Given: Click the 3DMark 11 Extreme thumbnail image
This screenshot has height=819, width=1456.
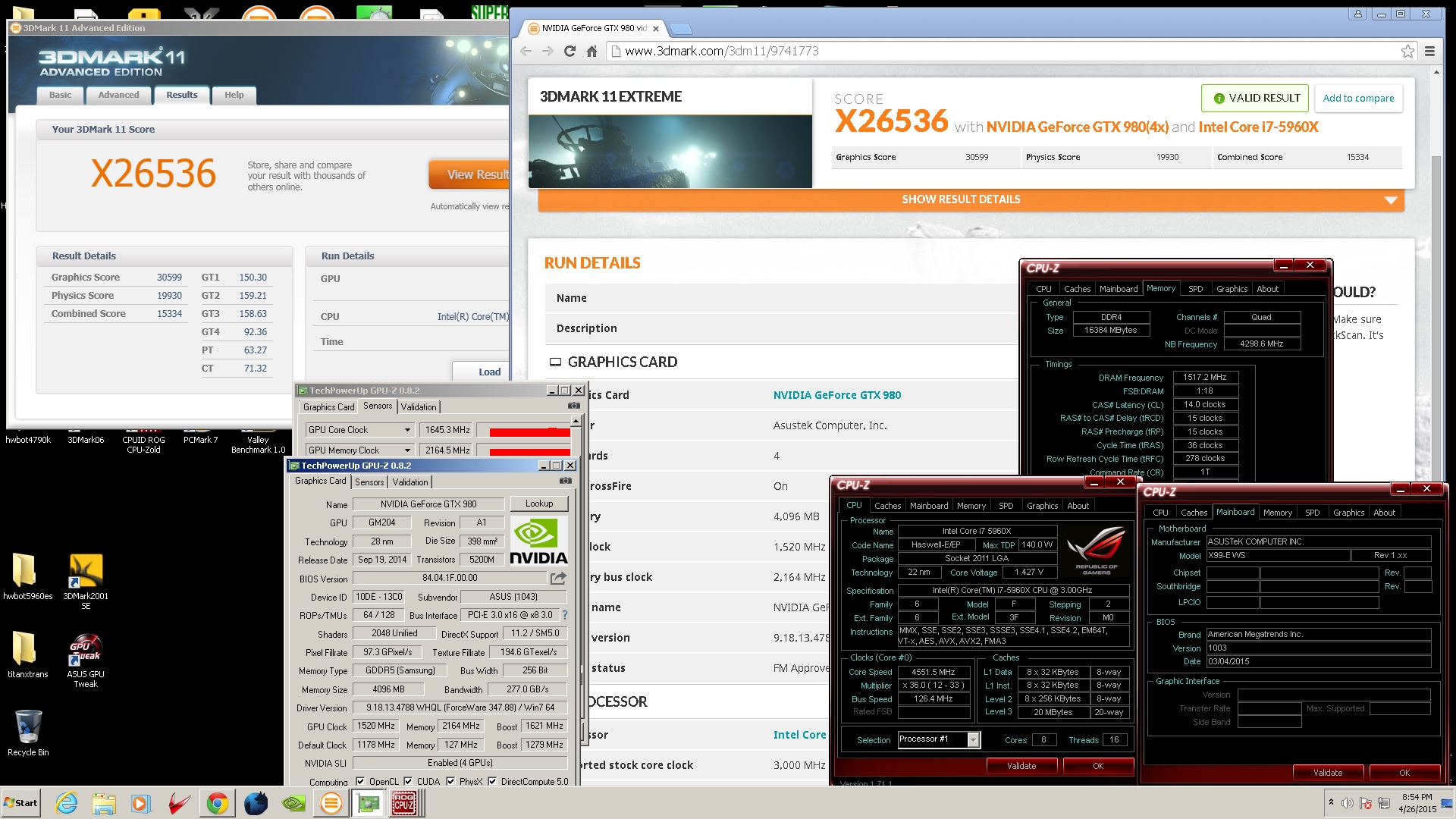Looking at the screenshot, I should click(x=670, y=151).
